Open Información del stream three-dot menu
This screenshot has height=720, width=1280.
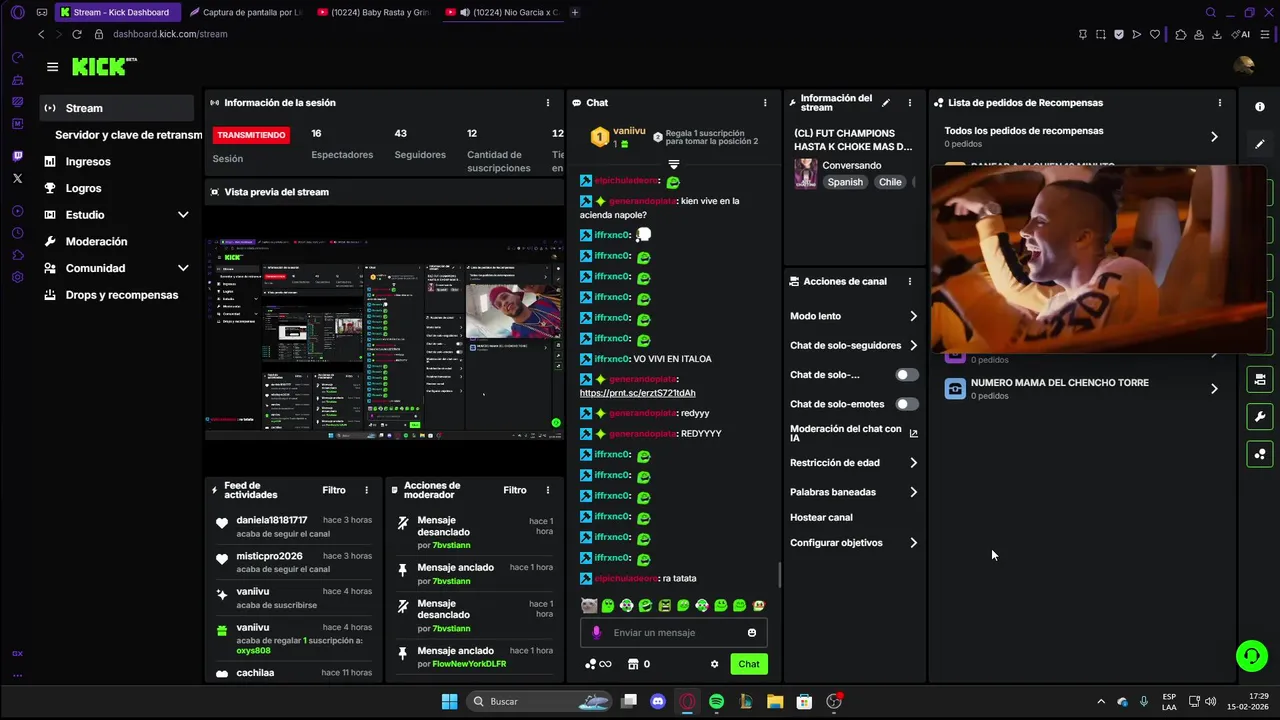909,103
